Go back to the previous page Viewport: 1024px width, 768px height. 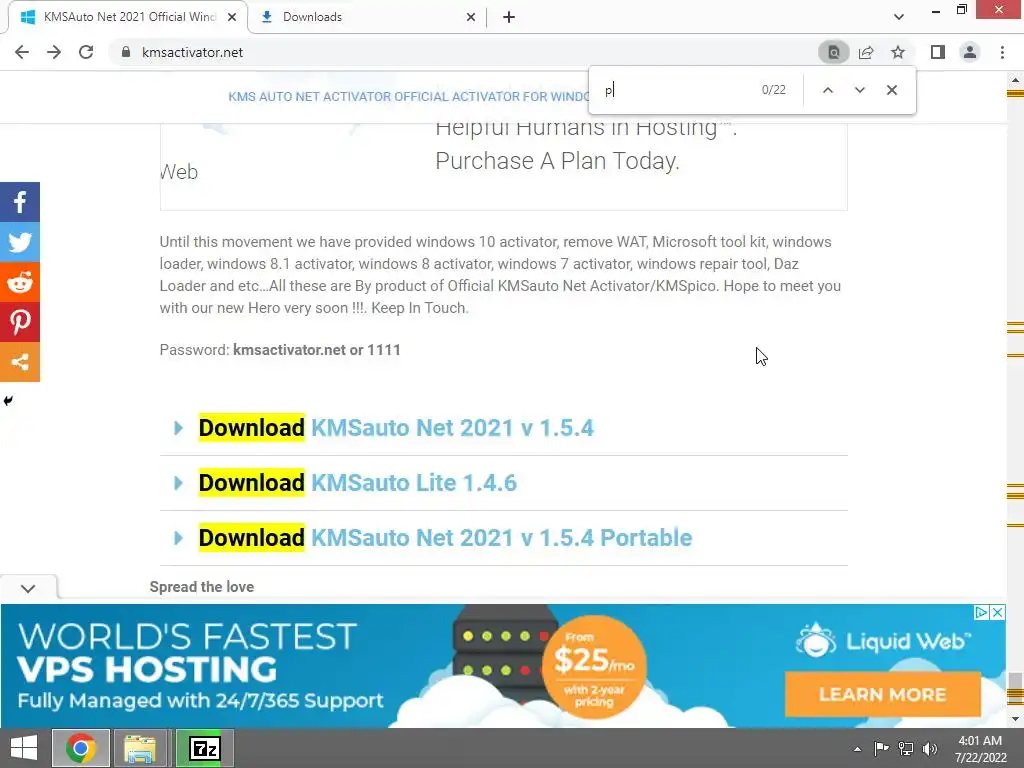click(22, 52)
